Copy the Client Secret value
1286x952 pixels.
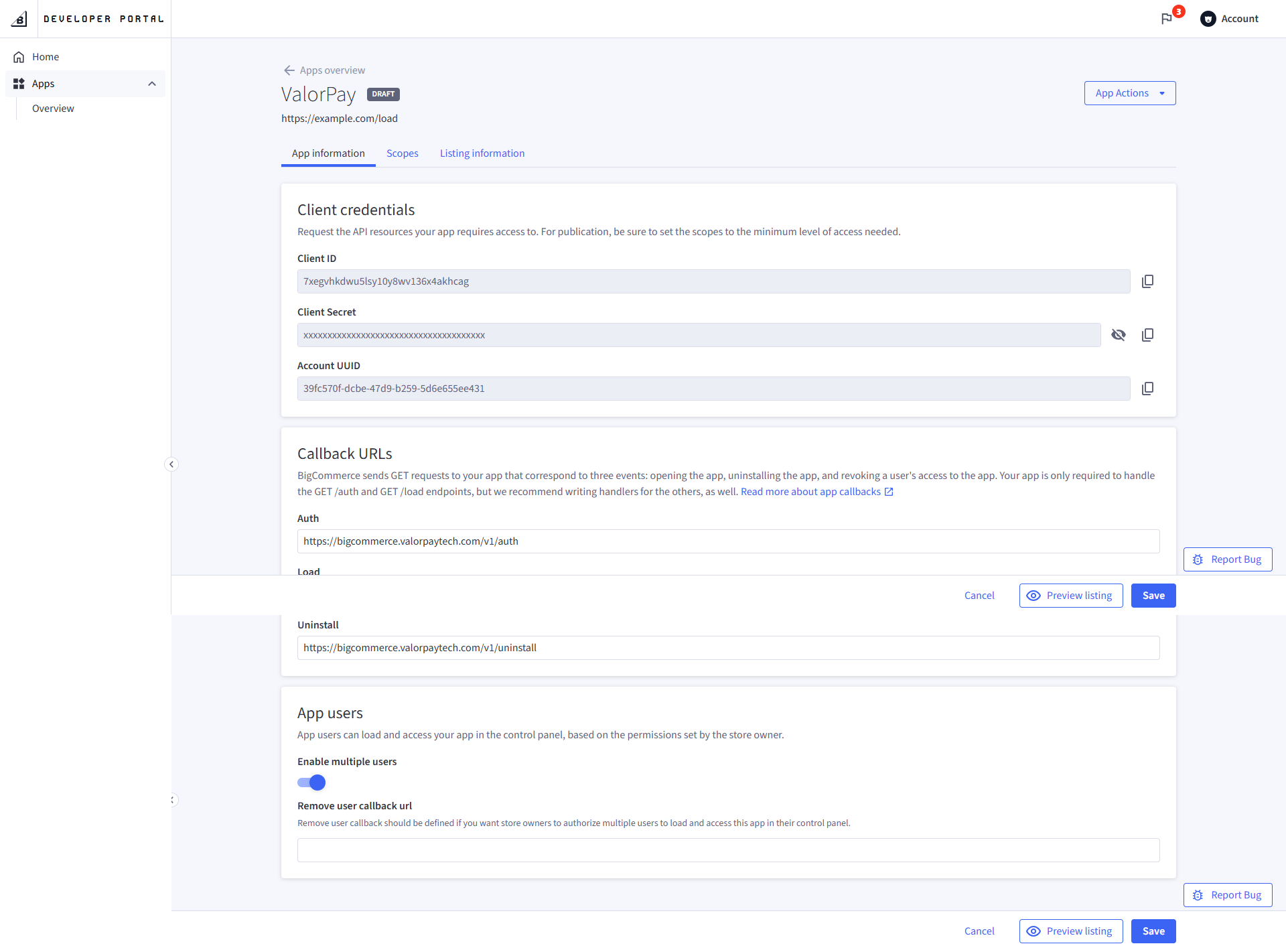point(1147,335)
